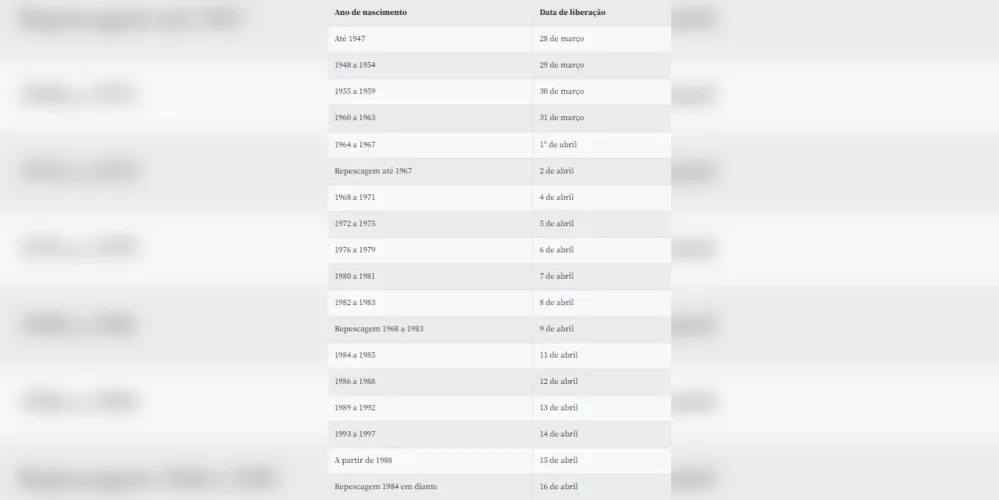Select the '1972 a 1975' row
The image size is (999, 500).
coord(500,224)
